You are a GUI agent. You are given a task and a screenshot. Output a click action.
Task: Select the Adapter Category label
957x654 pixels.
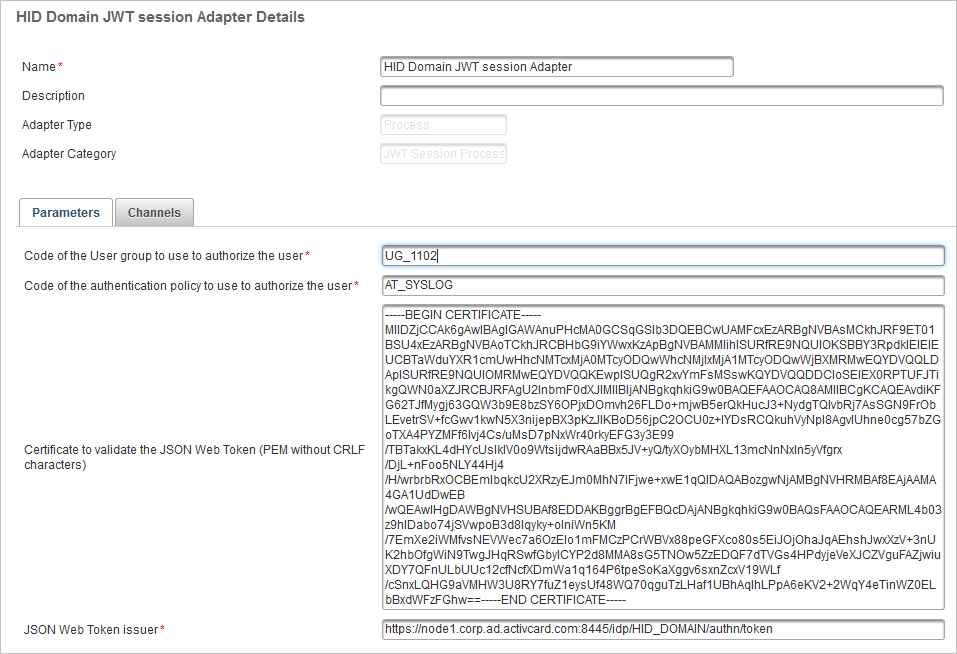click(x=69, y=154)
